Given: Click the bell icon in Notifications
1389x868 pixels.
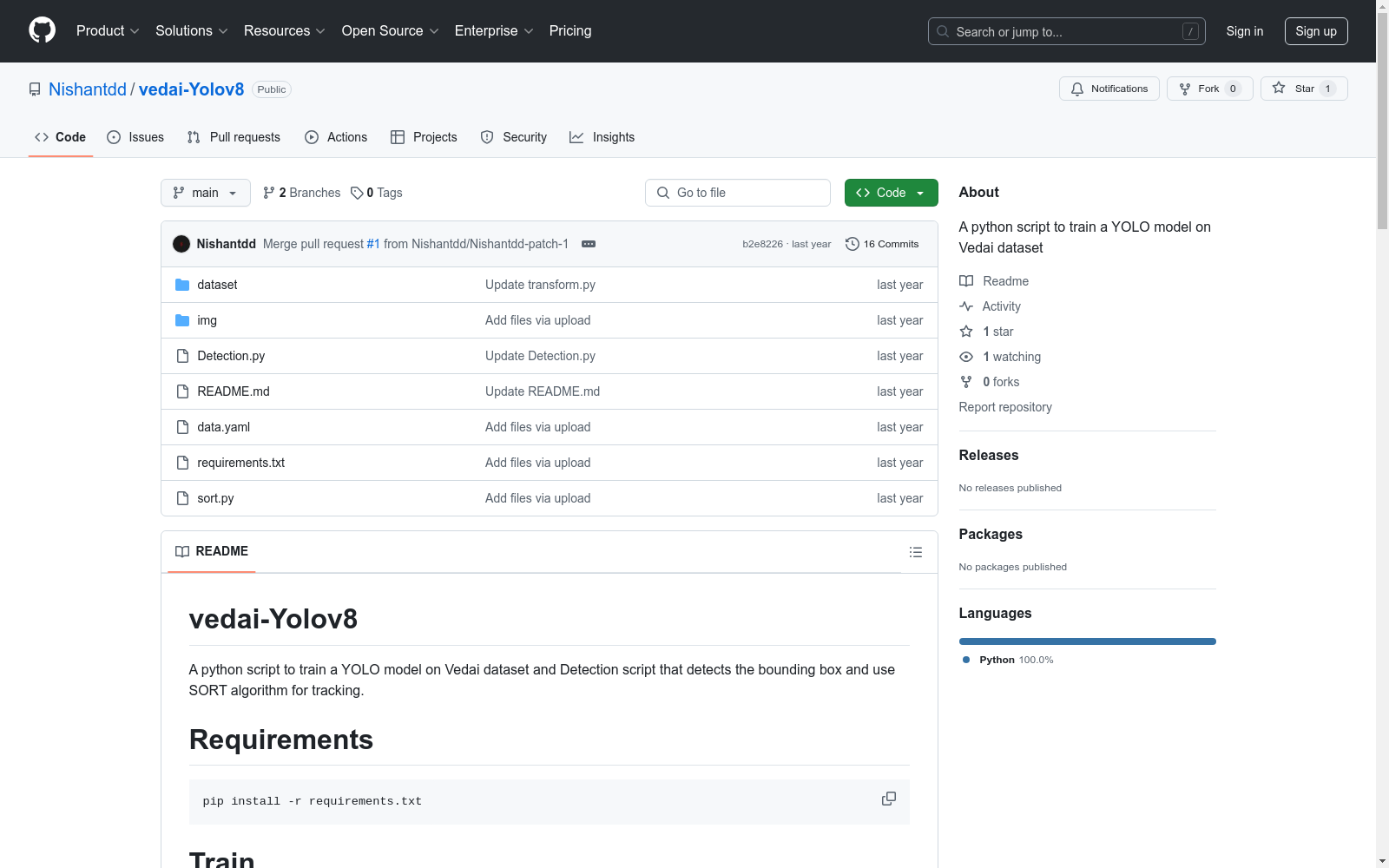Looking at the screenshot, I should 1077,89.
